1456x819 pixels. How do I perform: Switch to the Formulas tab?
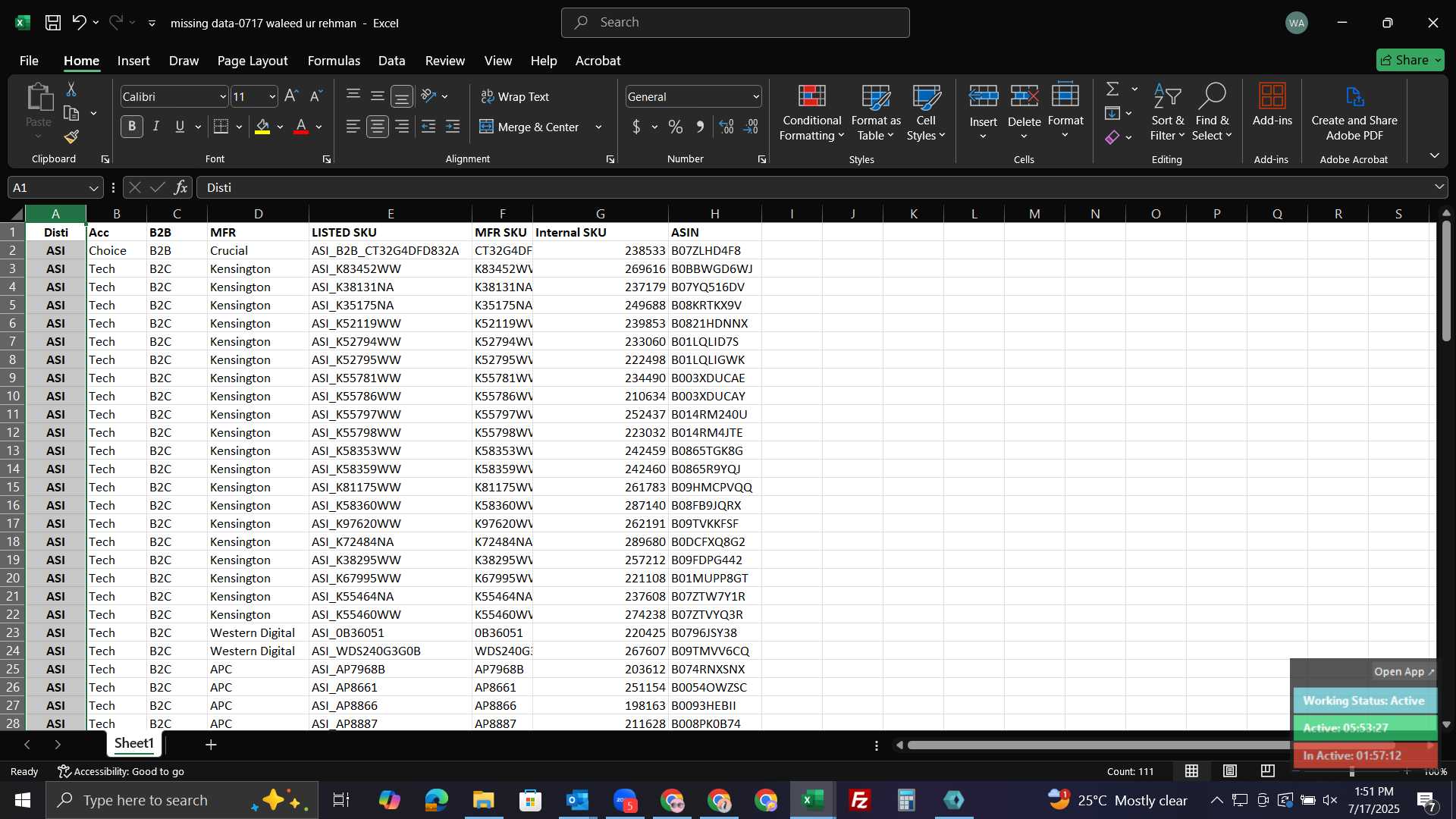[x=334, y=61]
